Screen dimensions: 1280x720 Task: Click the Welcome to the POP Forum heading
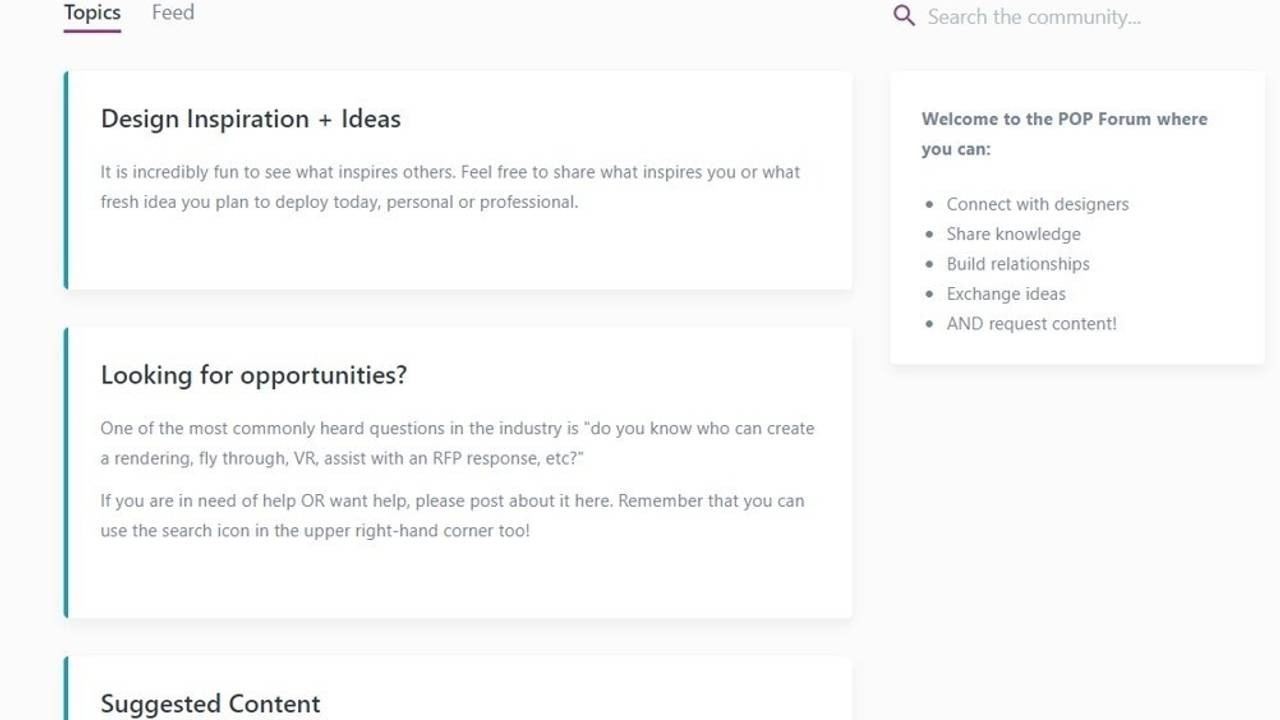[x=1064, y=133]
